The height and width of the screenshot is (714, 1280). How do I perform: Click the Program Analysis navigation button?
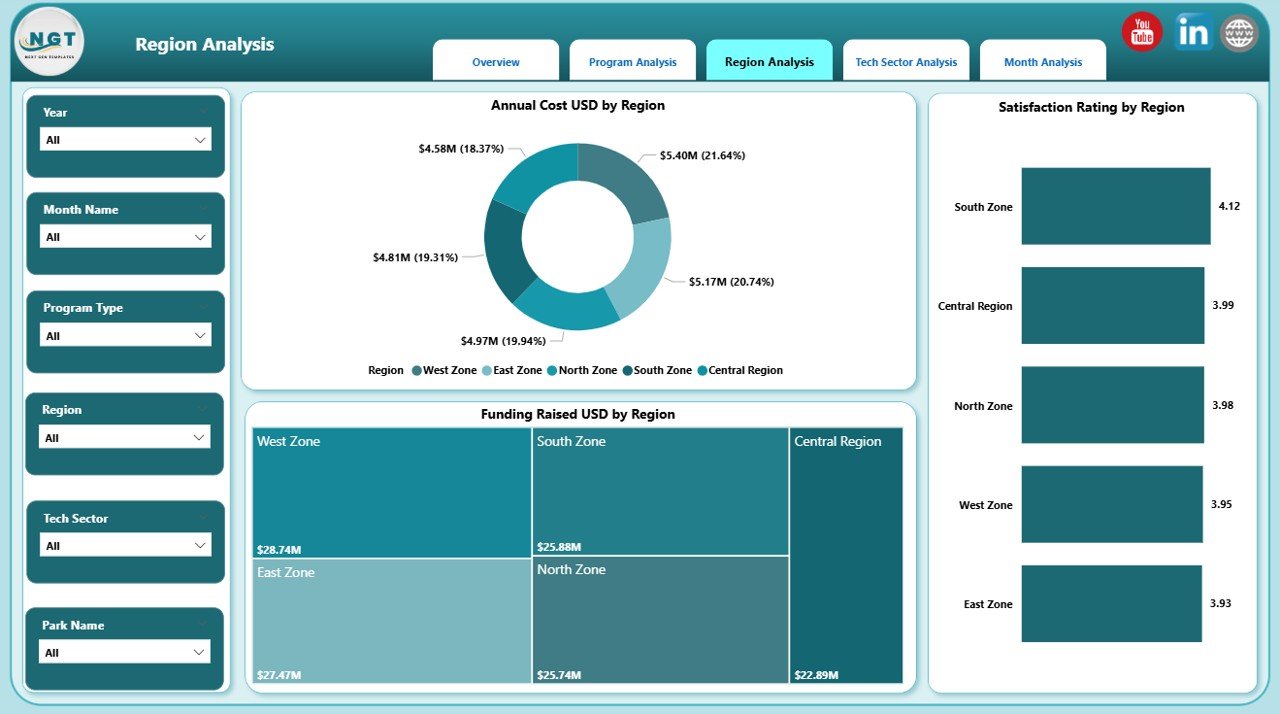(x=633, y=61)
